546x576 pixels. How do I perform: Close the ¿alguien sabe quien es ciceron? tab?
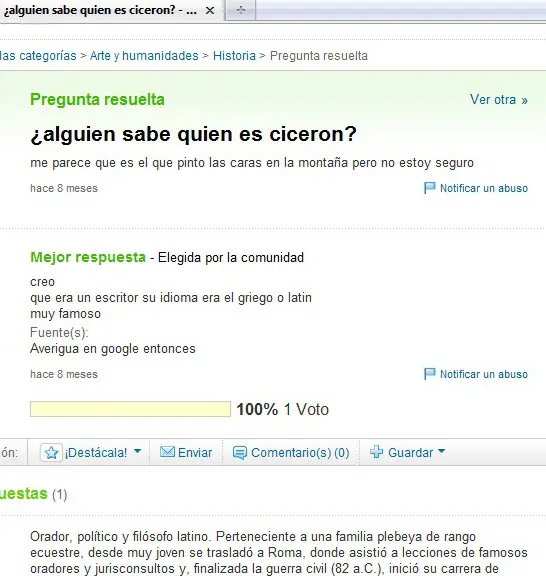coord(210,11)
